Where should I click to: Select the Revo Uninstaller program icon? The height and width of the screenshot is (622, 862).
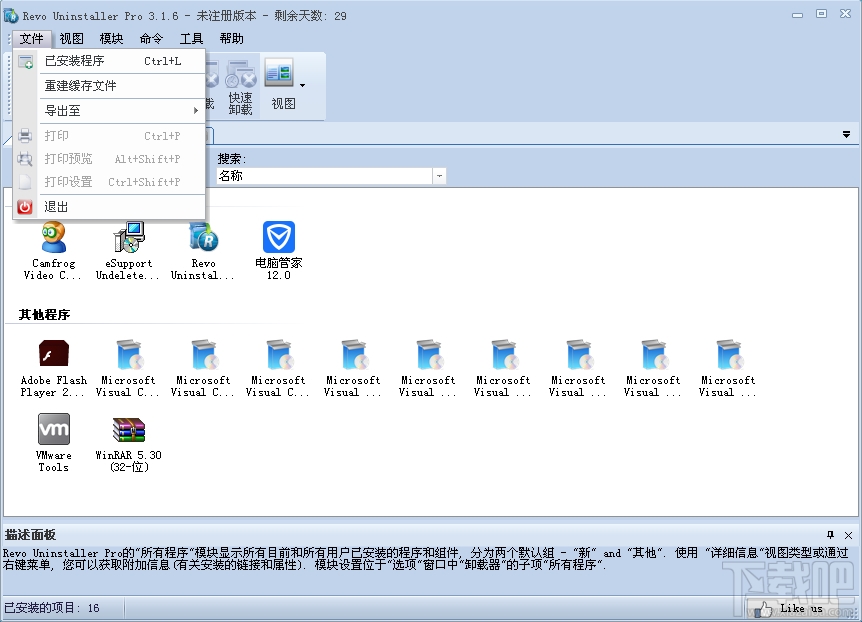pos(203,240)
